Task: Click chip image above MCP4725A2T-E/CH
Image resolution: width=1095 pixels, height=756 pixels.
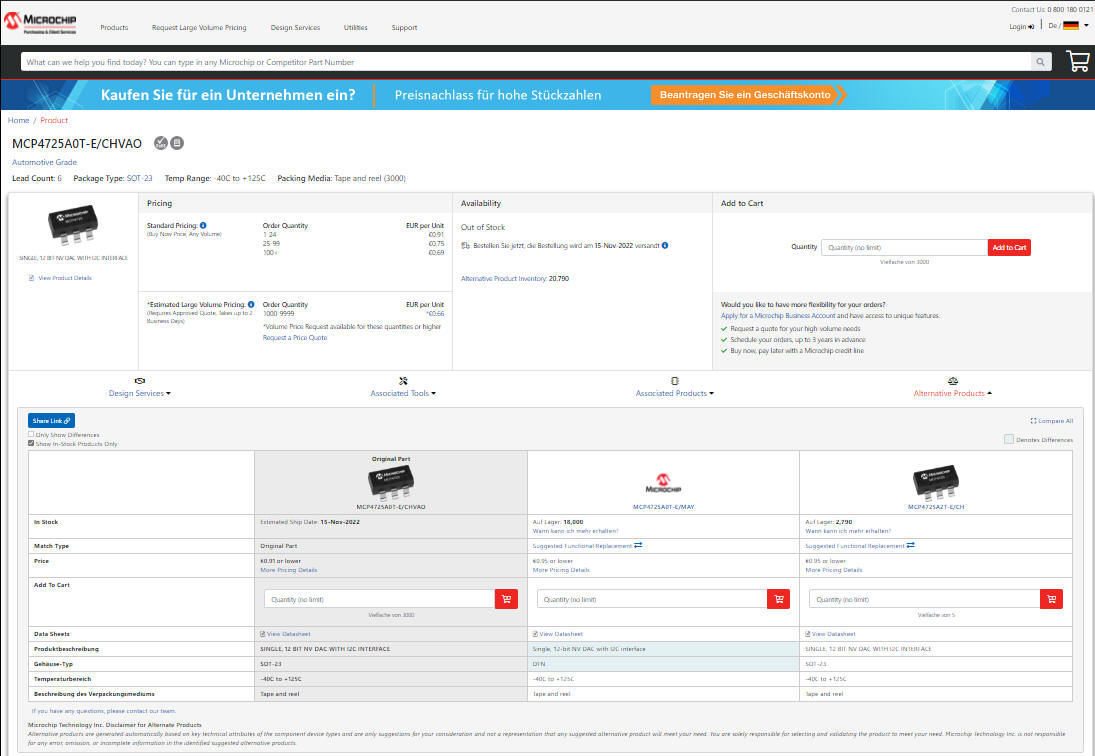Action: pos(936,483)
